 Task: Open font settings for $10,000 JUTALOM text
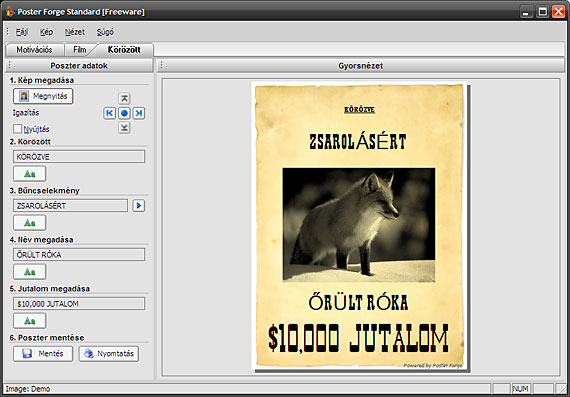click(x=29, y=321)
